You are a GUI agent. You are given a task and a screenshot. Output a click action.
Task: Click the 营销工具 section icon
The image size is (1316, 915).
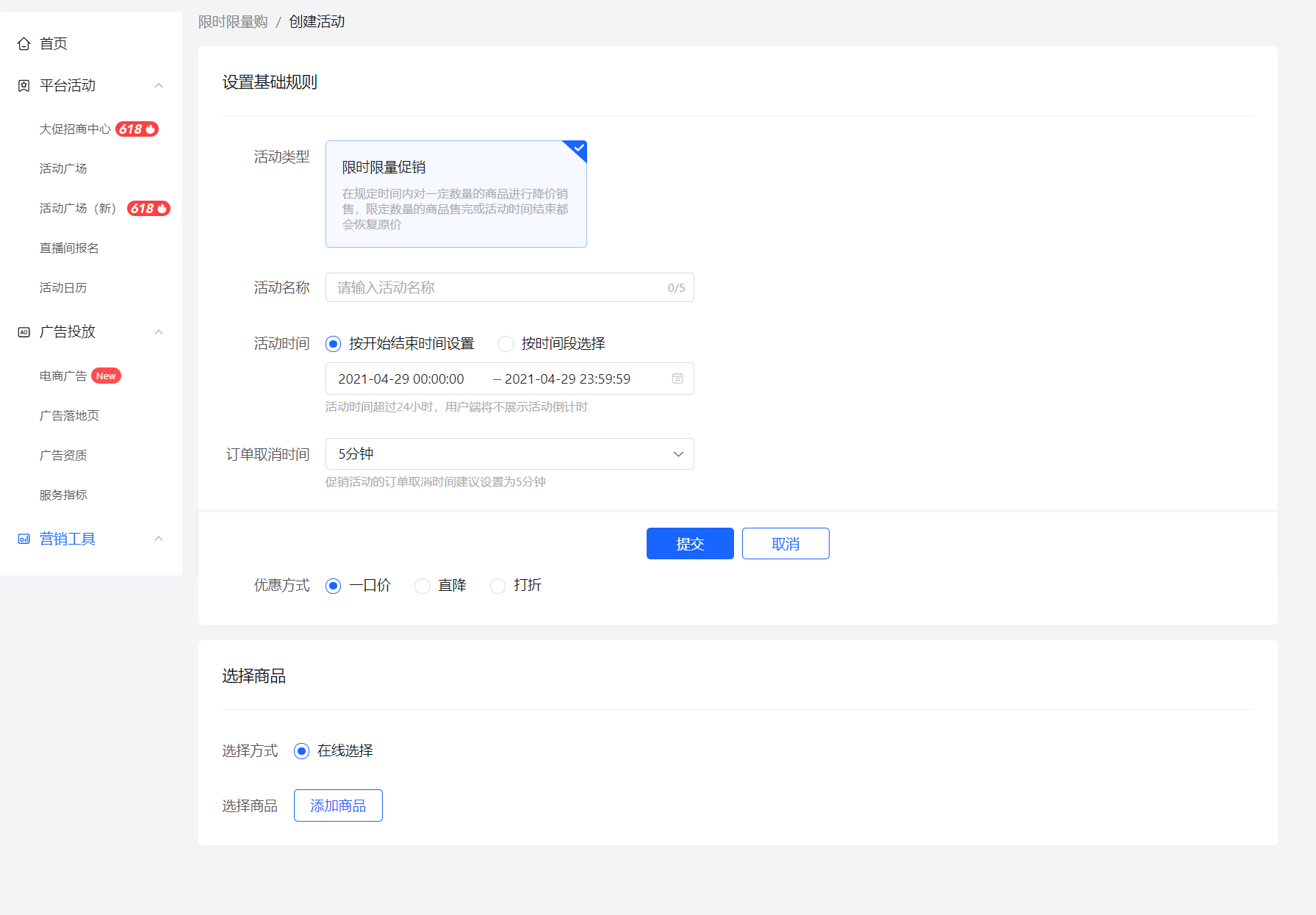coord(24,539)
